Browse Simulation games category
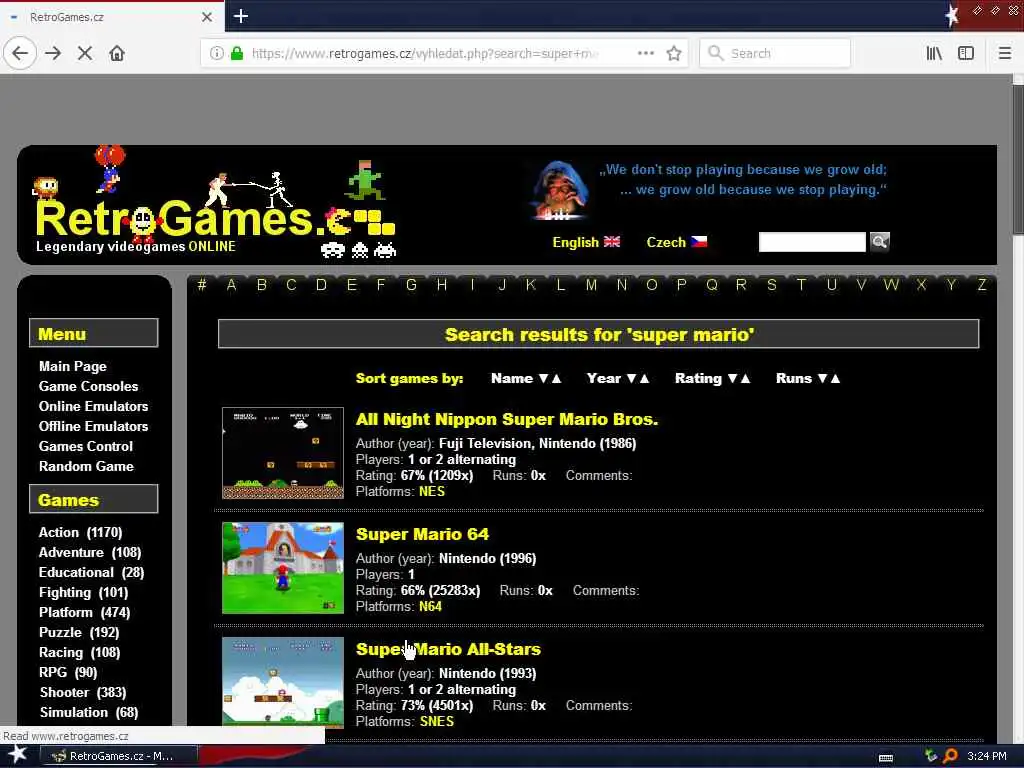Screen dimensions: 1024x768 89,712
